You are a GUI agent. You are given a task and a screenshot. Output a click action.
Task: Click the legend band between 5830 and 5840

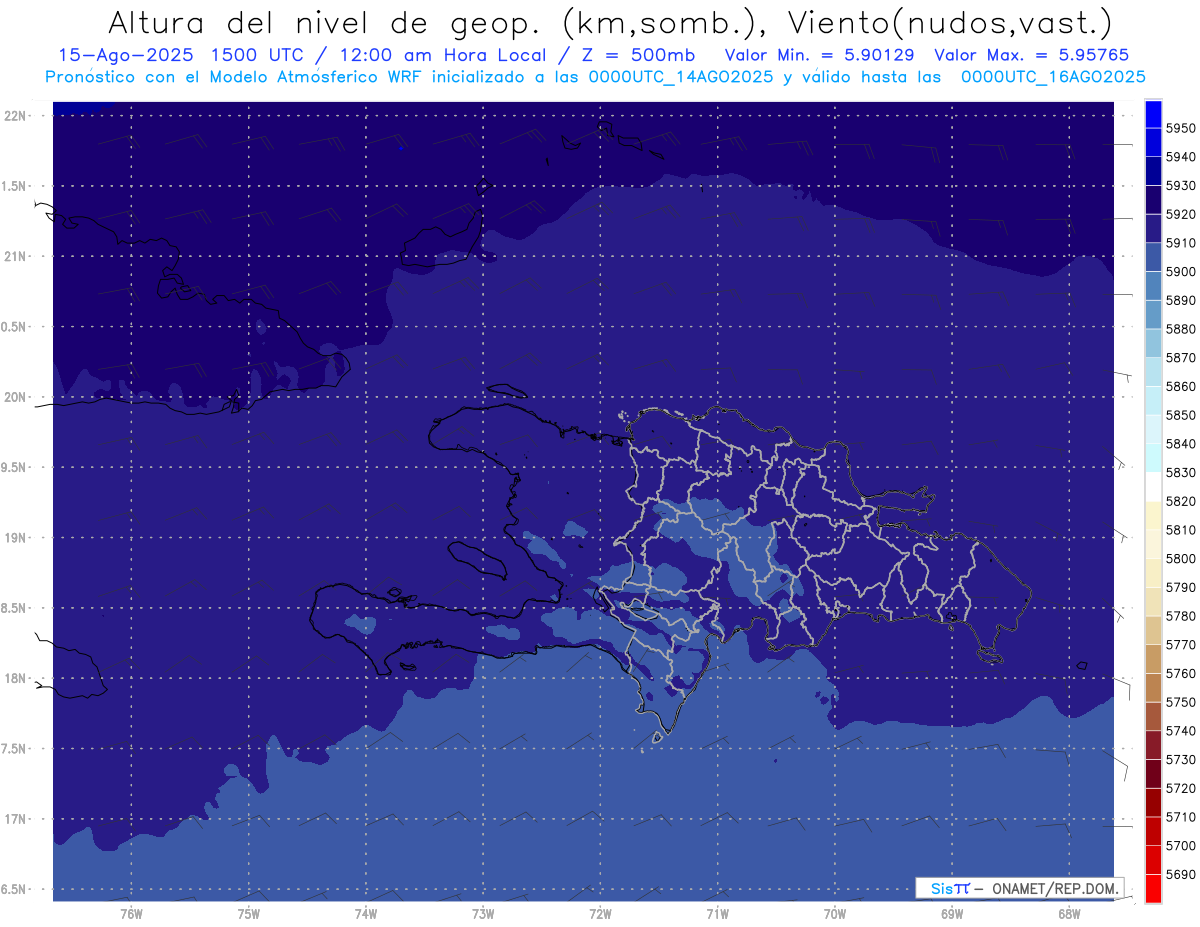pos(1152,458)
